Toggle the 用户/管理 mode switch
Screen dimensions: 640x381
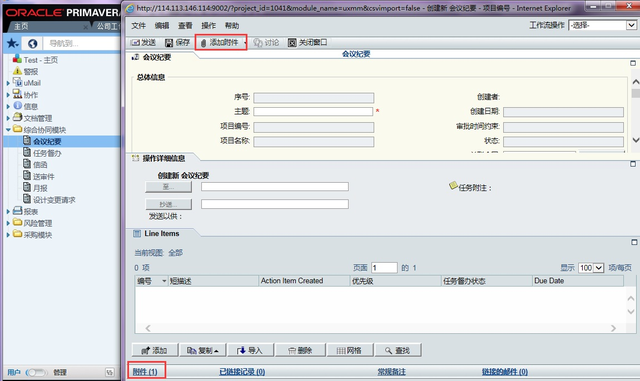click(x=36, y=372)
